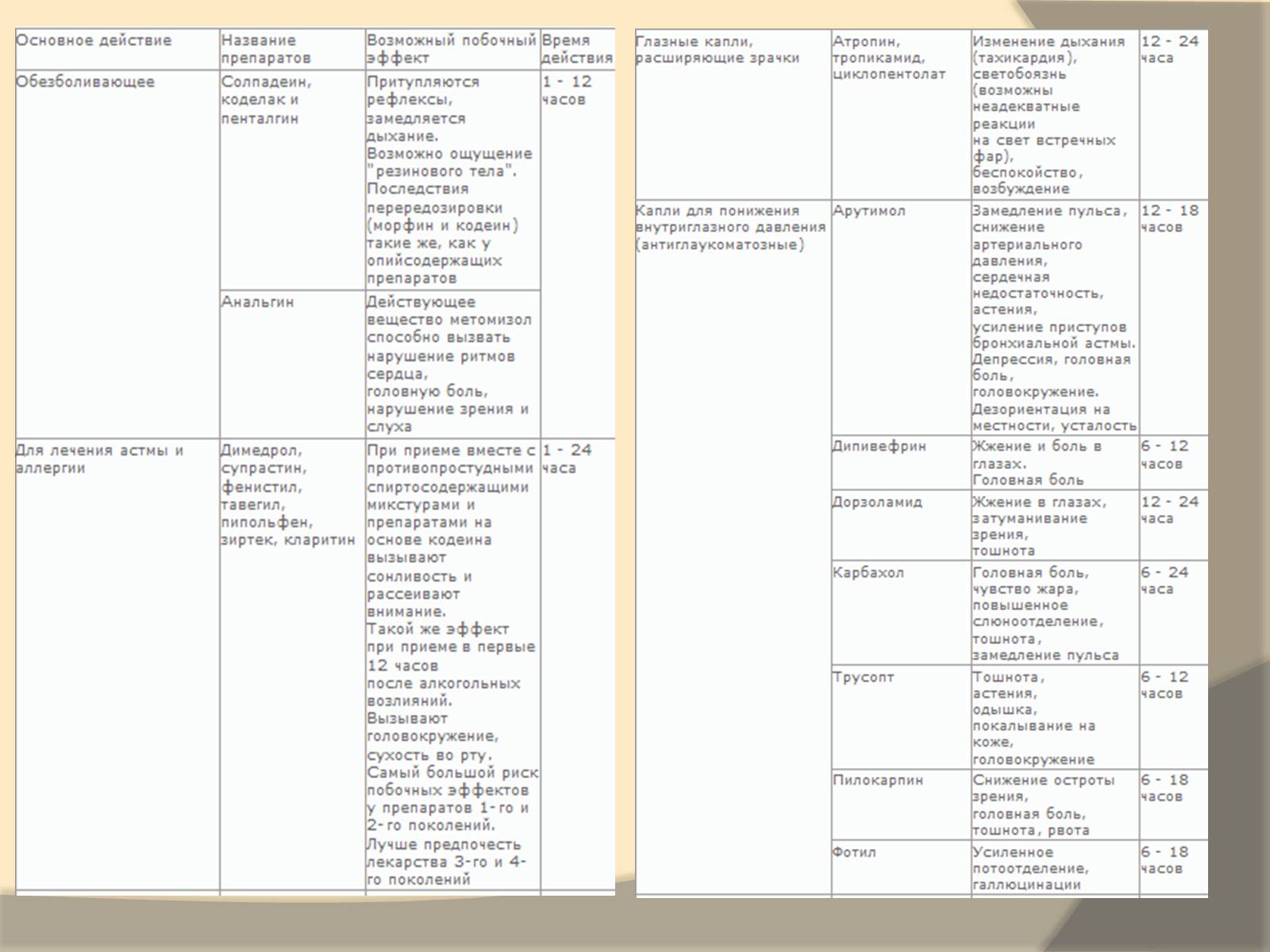Click the 'Усиленное потоотделение, галлюцинации' cell
This screenshot has height=952, width=1270.
tap(1055, 868)
